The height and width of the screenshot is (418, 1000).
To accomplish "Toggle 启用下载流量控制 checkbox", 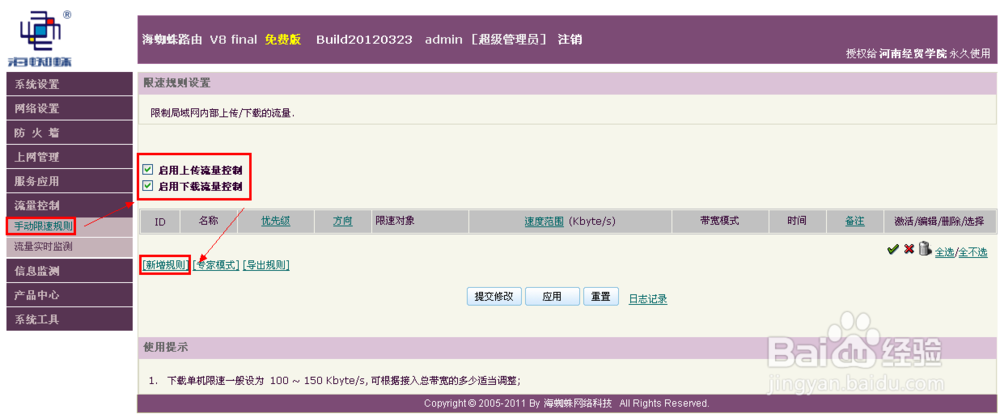I will pyautogui.click(x=148, y=186).
